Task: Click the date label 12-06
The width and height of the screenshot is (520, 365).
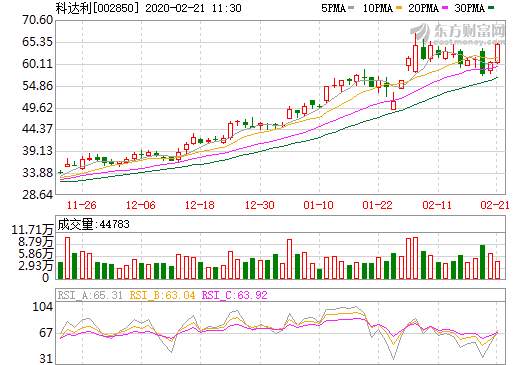Action: [x=141, y=205]
